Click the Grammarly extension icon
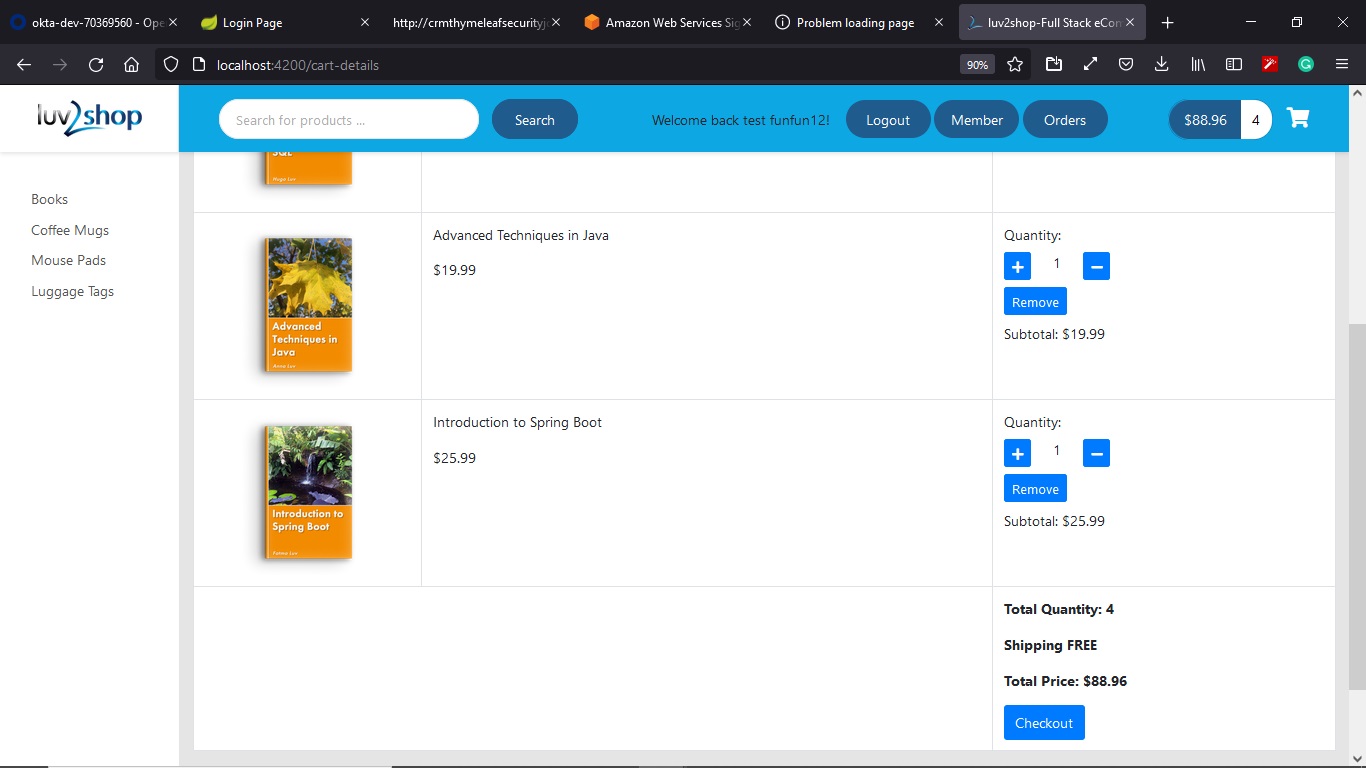 coord(1306,65)
